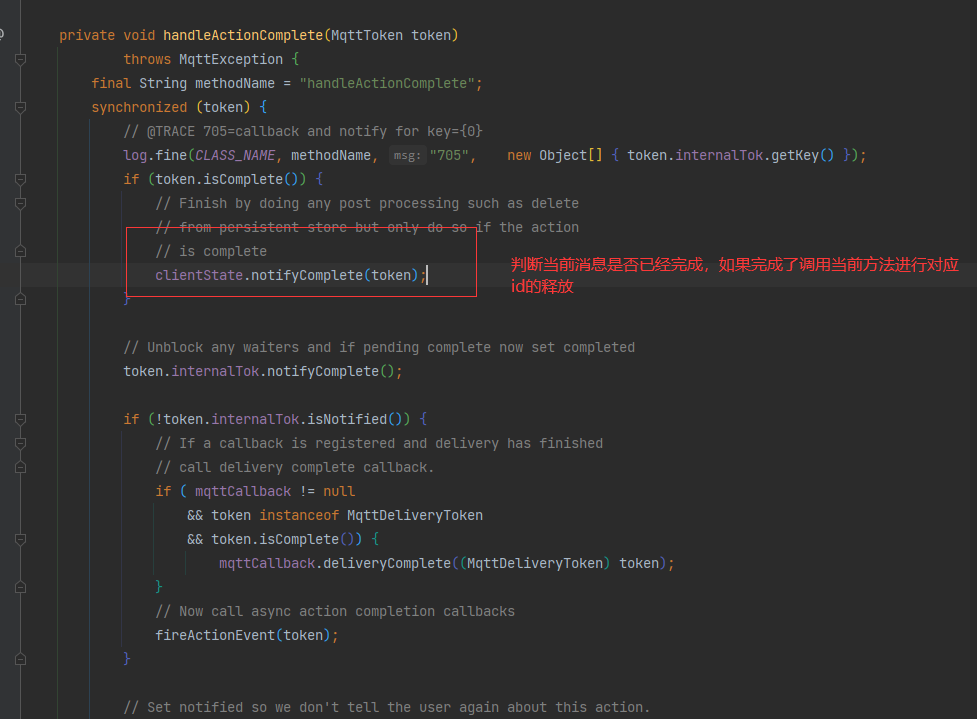
Task: Collapse fold marker at if (!token.internalTok.isNotified()) line
Action: tap(20, 419)
